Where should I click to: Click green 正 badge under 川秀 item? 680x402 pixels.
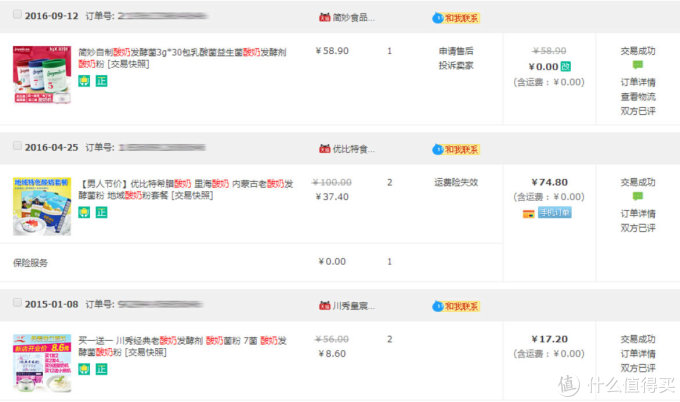click(101, 369)
